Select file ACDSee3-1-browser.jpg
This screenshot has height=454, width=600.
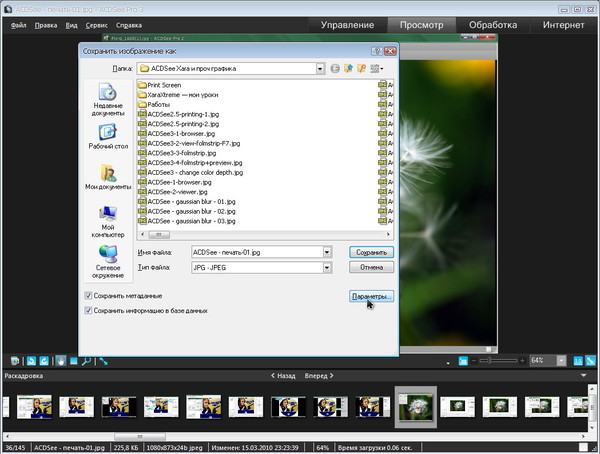pos(177,134)
